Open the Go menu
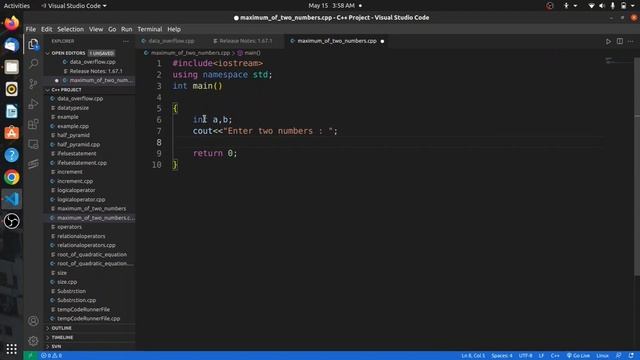The image size is (640, 360). click(112, 29)
